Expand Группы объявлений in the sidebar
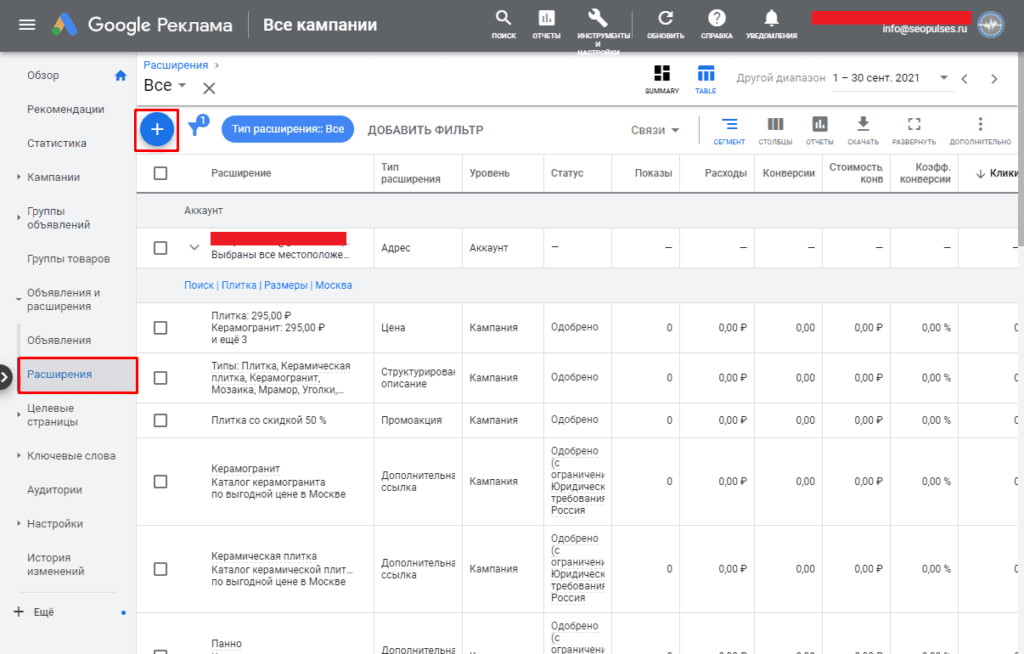Viewport: 1024px width, 654px height. [19, 218]
